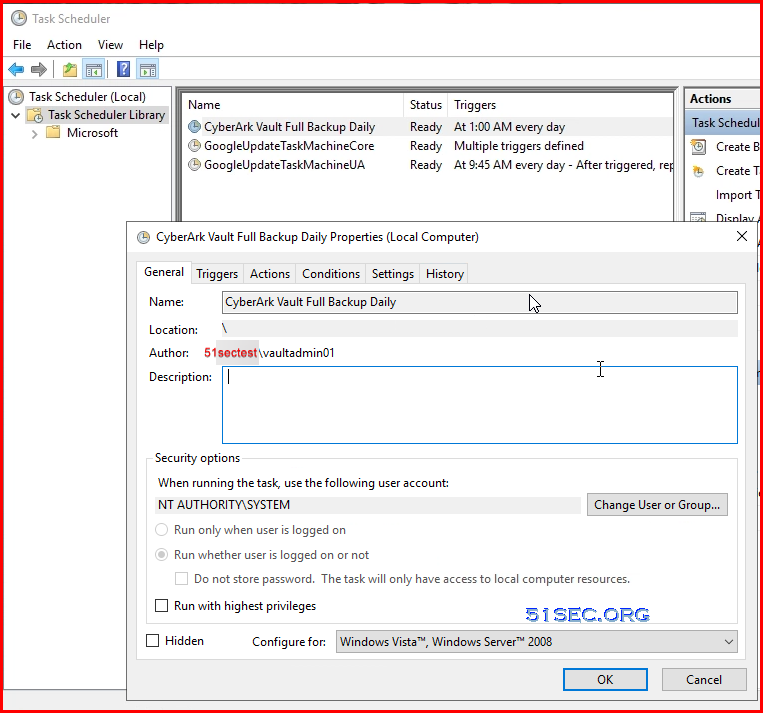Viewport: 763px width, 713px height.
Task: Switch to the Actions tab
Action: [270, 274]
